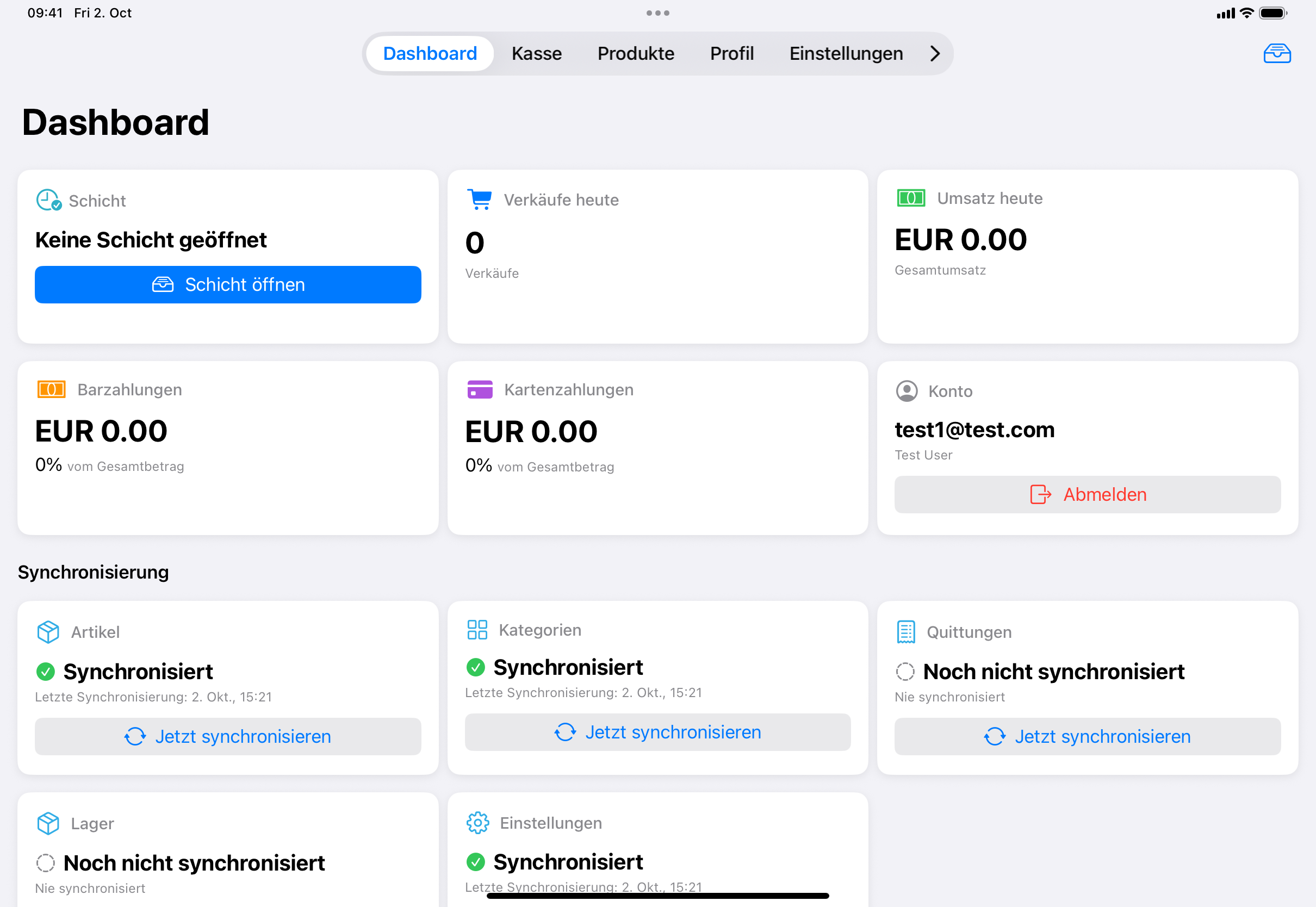Sync Quittungen with Jetzt synchronisieren
The image size is (1316, 907).
(x=1088, y=736)
